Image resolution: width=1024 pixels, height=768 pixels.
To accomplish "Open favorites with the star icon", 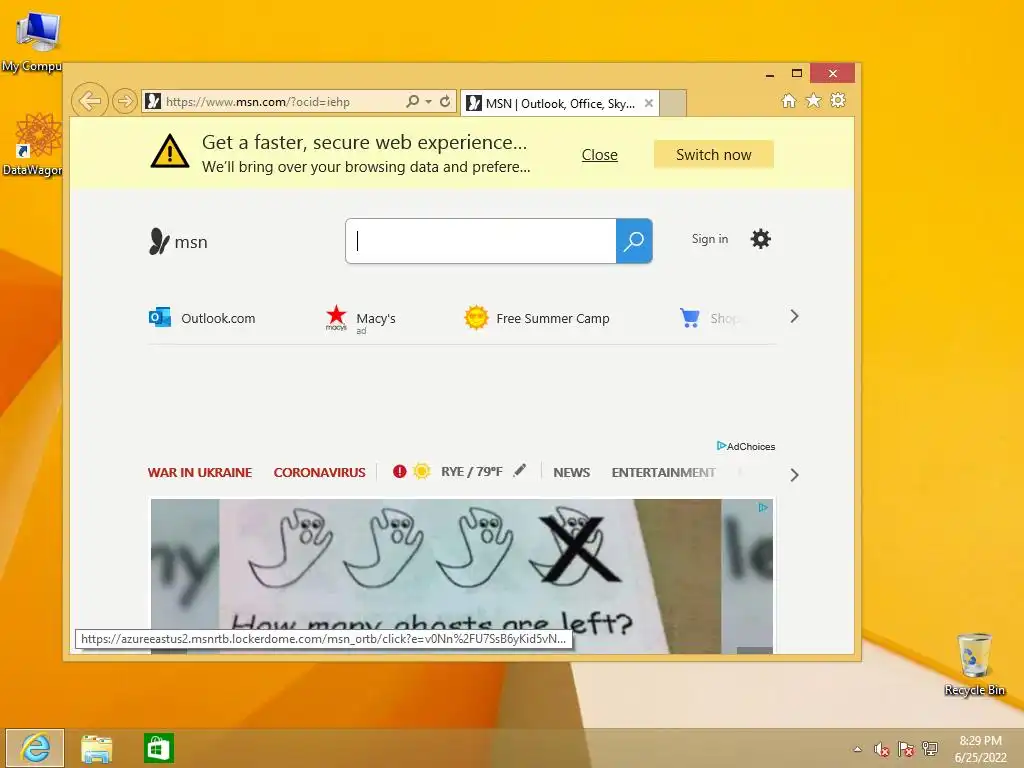I will (813, 101).
